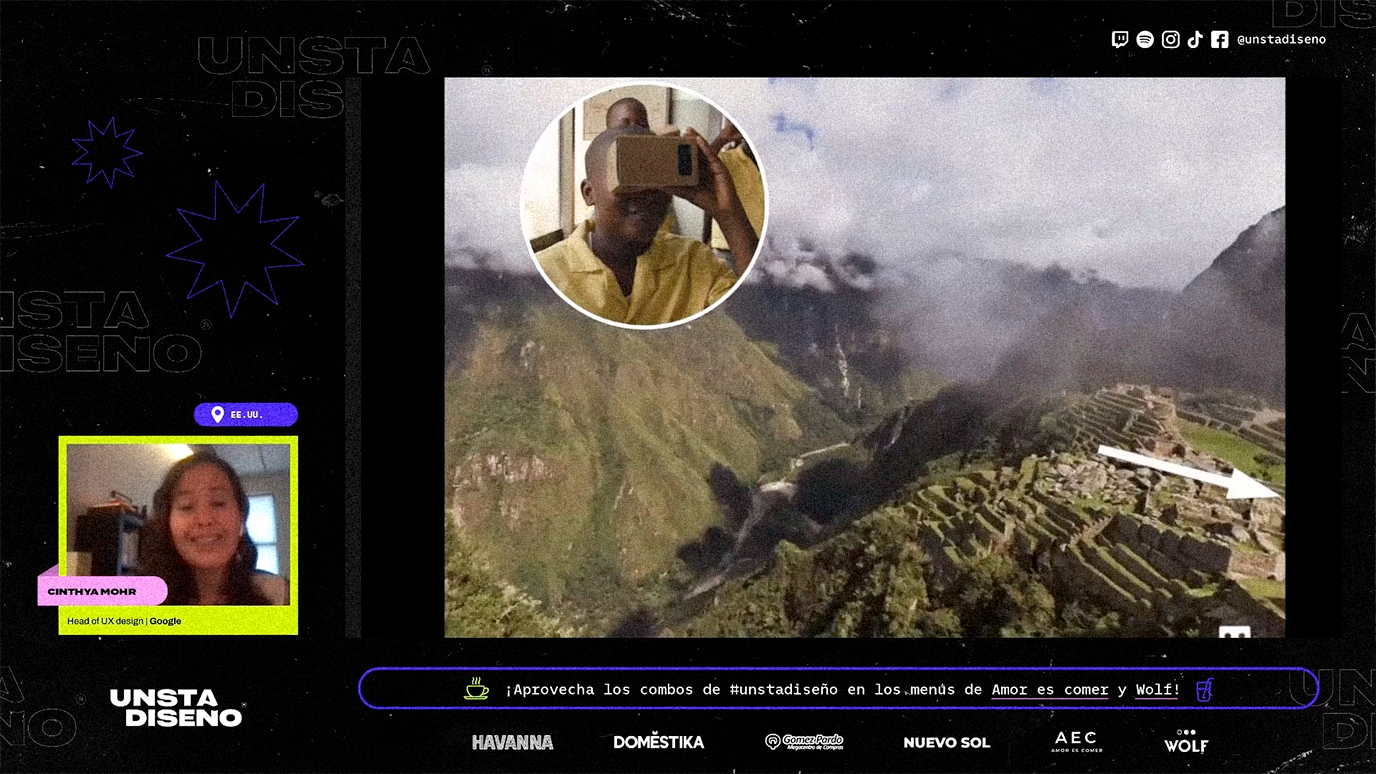
Task: Click the Domestika sponsor logo
Action: 658,742
